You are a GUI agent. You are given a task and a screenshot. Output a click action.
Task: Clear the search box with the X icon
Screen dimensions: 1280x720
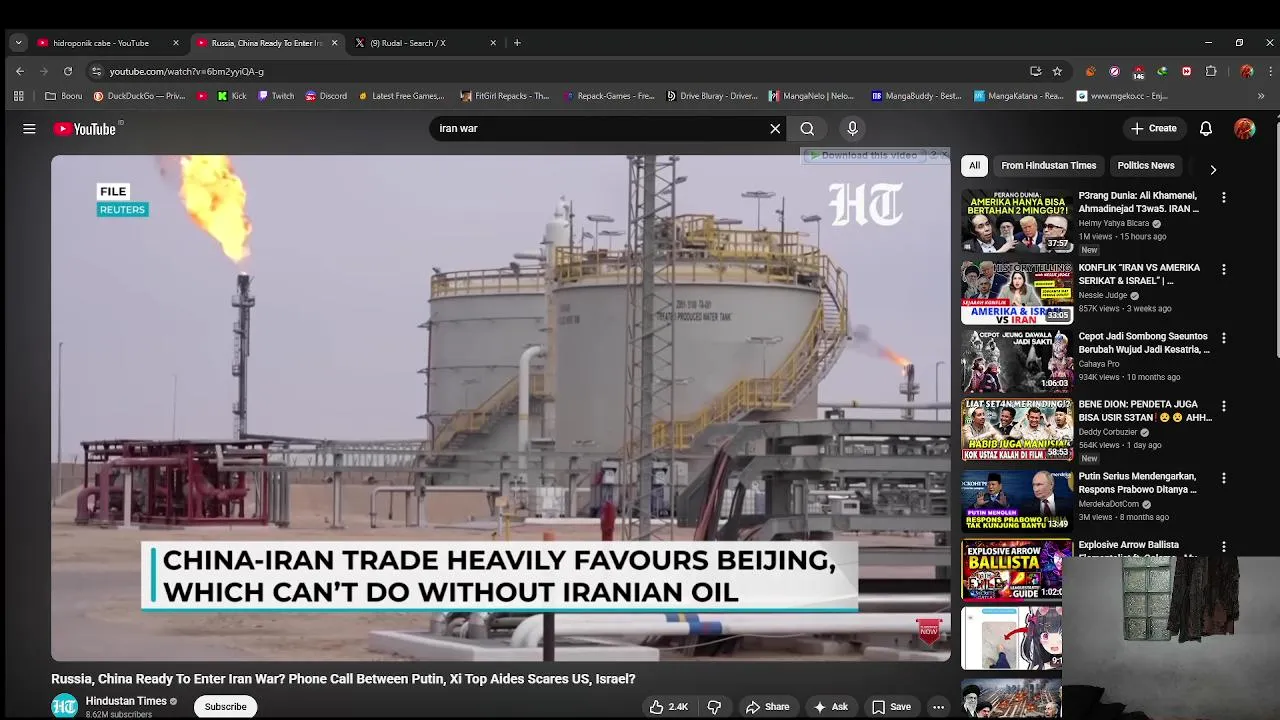(775, 128)
